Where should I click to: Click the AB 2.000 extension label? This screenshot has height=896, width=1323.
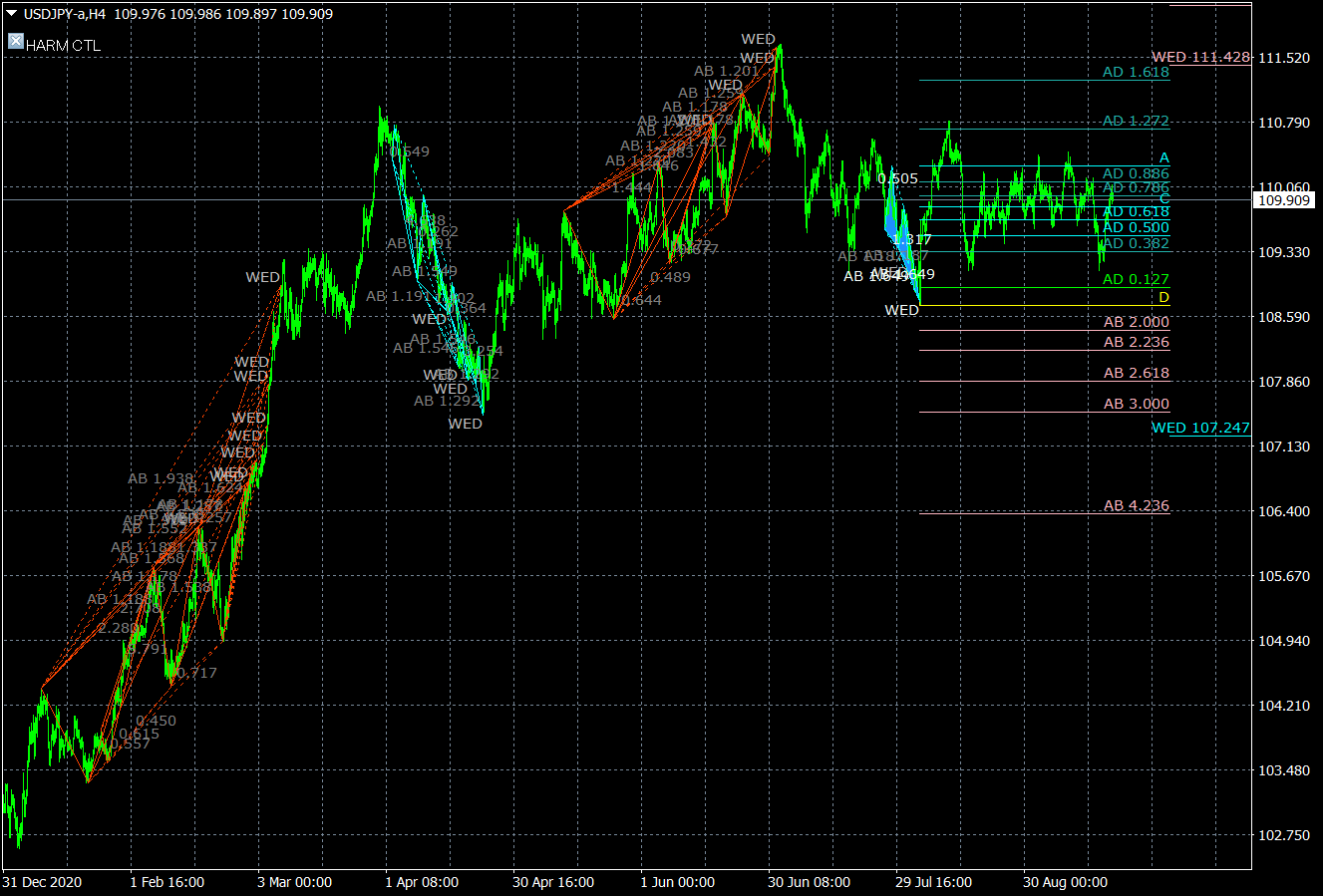1137,323
